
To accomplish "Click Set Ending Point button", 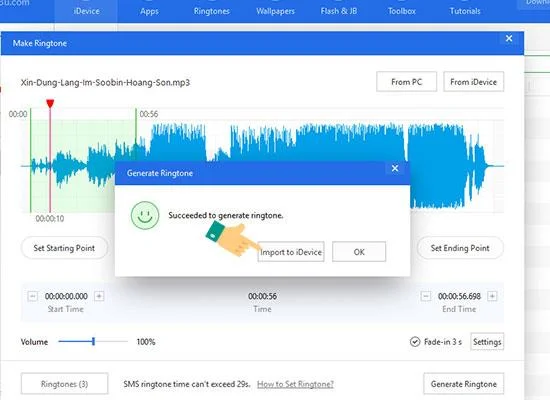I will coord(460,248).
